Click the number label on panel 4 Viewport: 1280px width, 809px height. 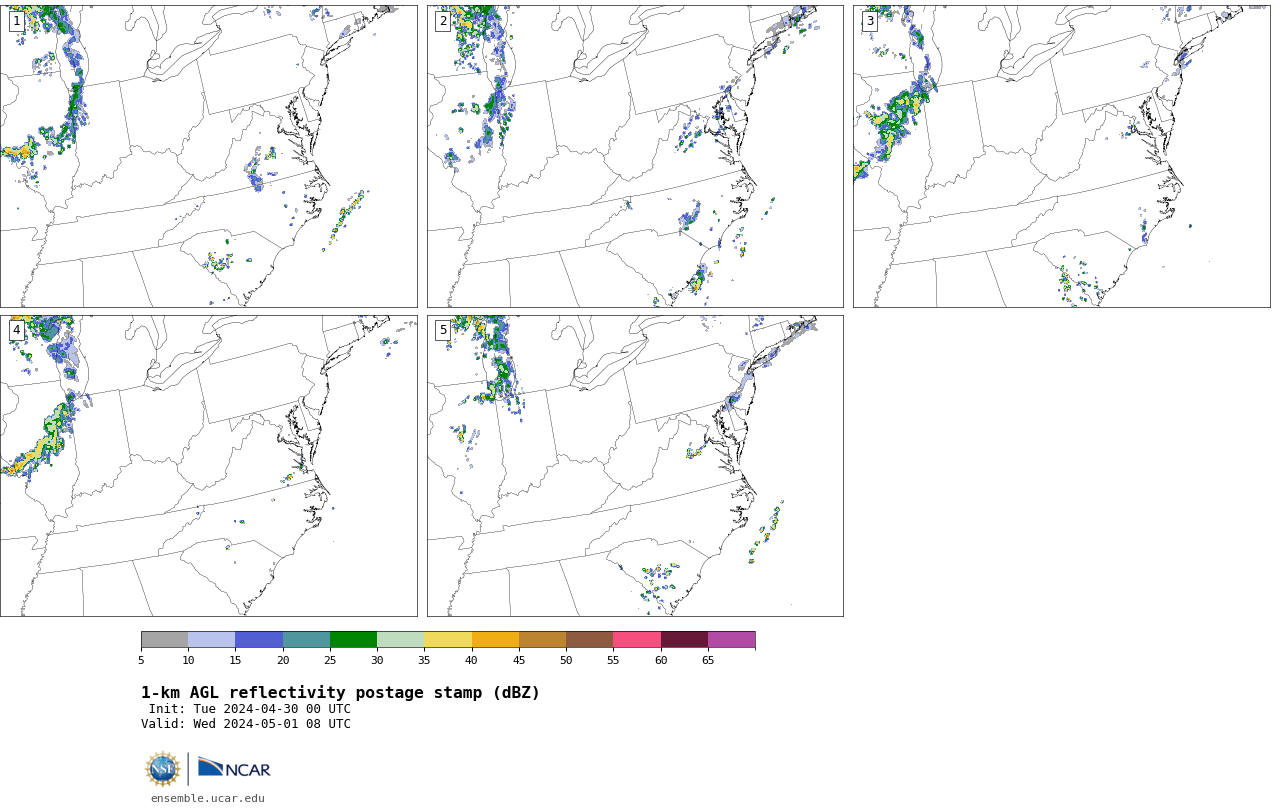click(17, 330)
